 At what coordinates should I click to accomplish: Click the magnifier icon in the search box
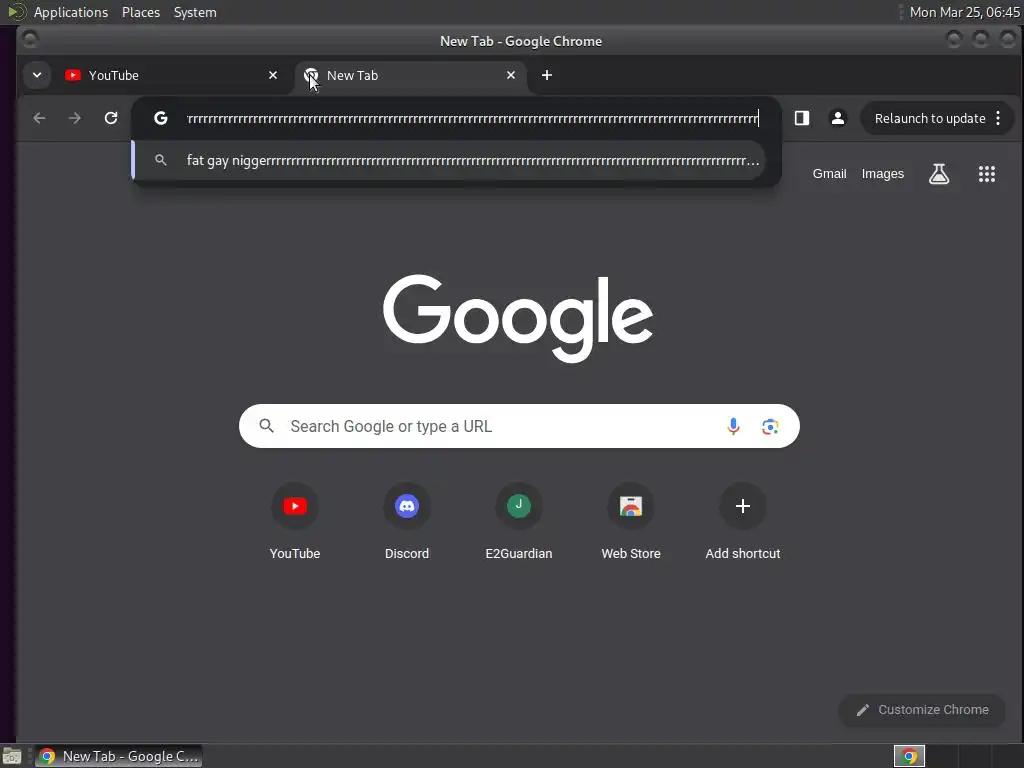(x=266, y=426)
